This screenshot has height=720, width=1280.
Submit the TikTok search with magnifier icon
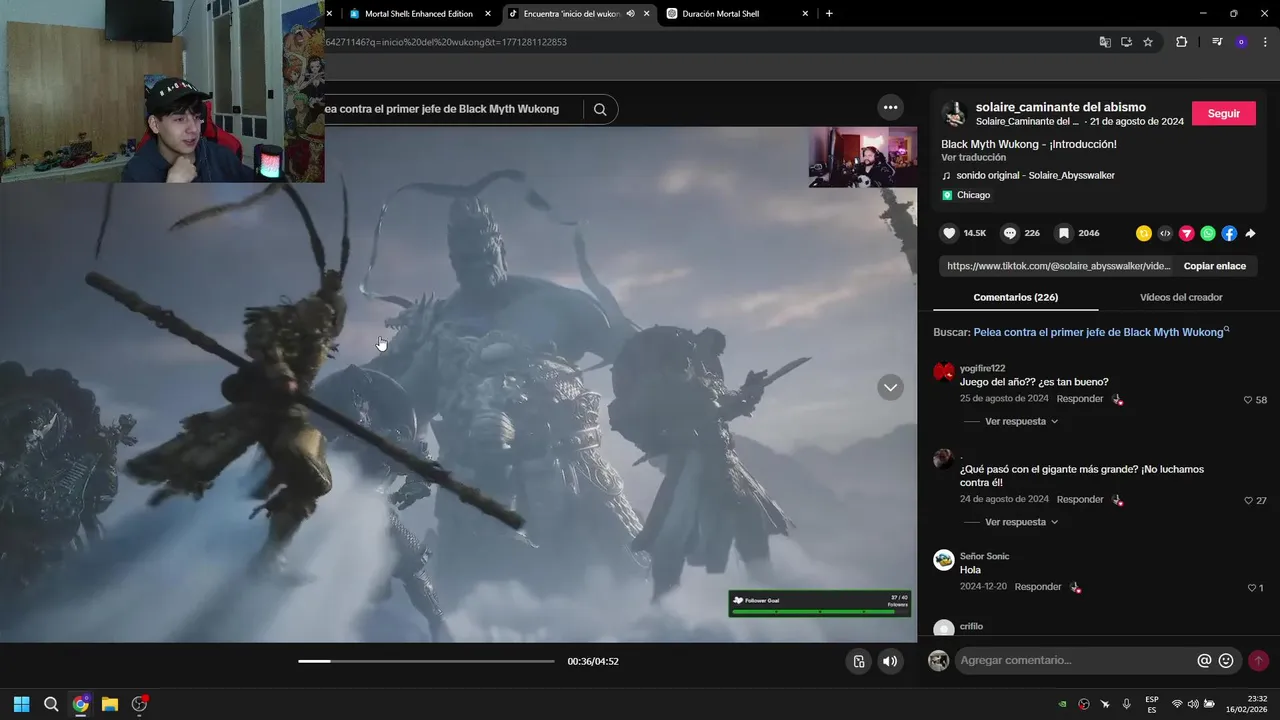(x=600, y=109)
